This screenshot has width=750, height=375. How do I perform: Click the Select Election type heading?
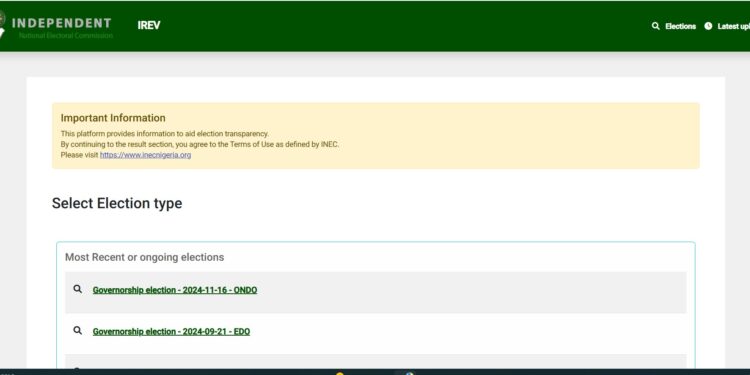point(117,203)
